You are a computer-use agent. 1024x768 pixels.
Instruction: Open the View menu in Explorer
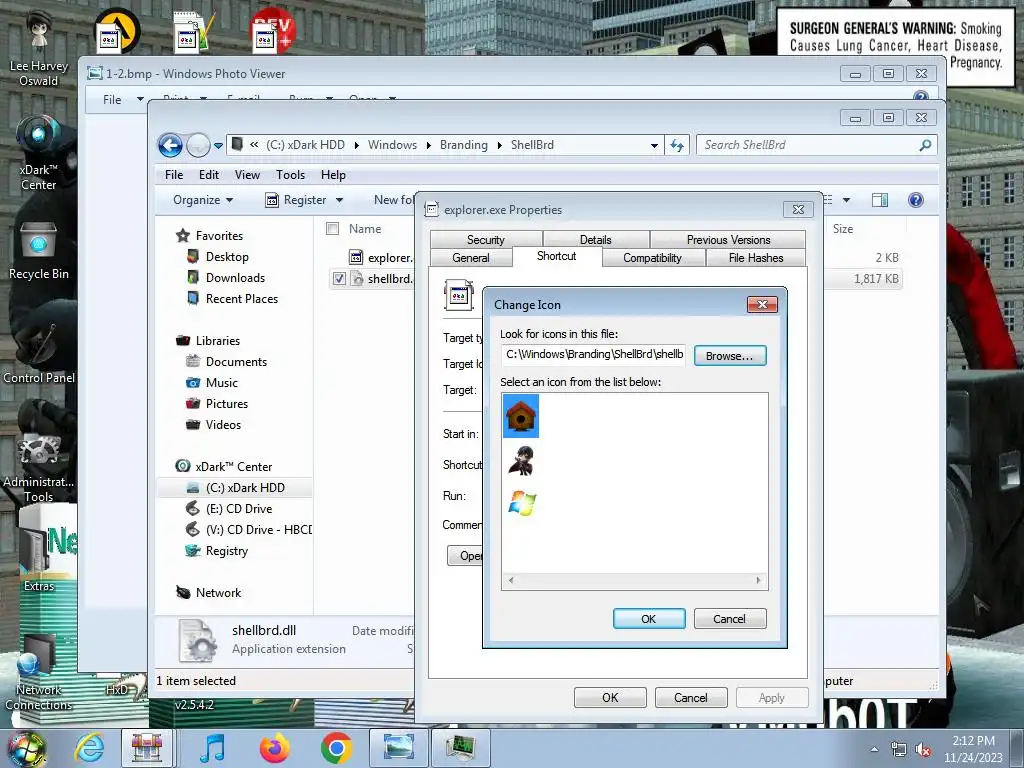248,175
